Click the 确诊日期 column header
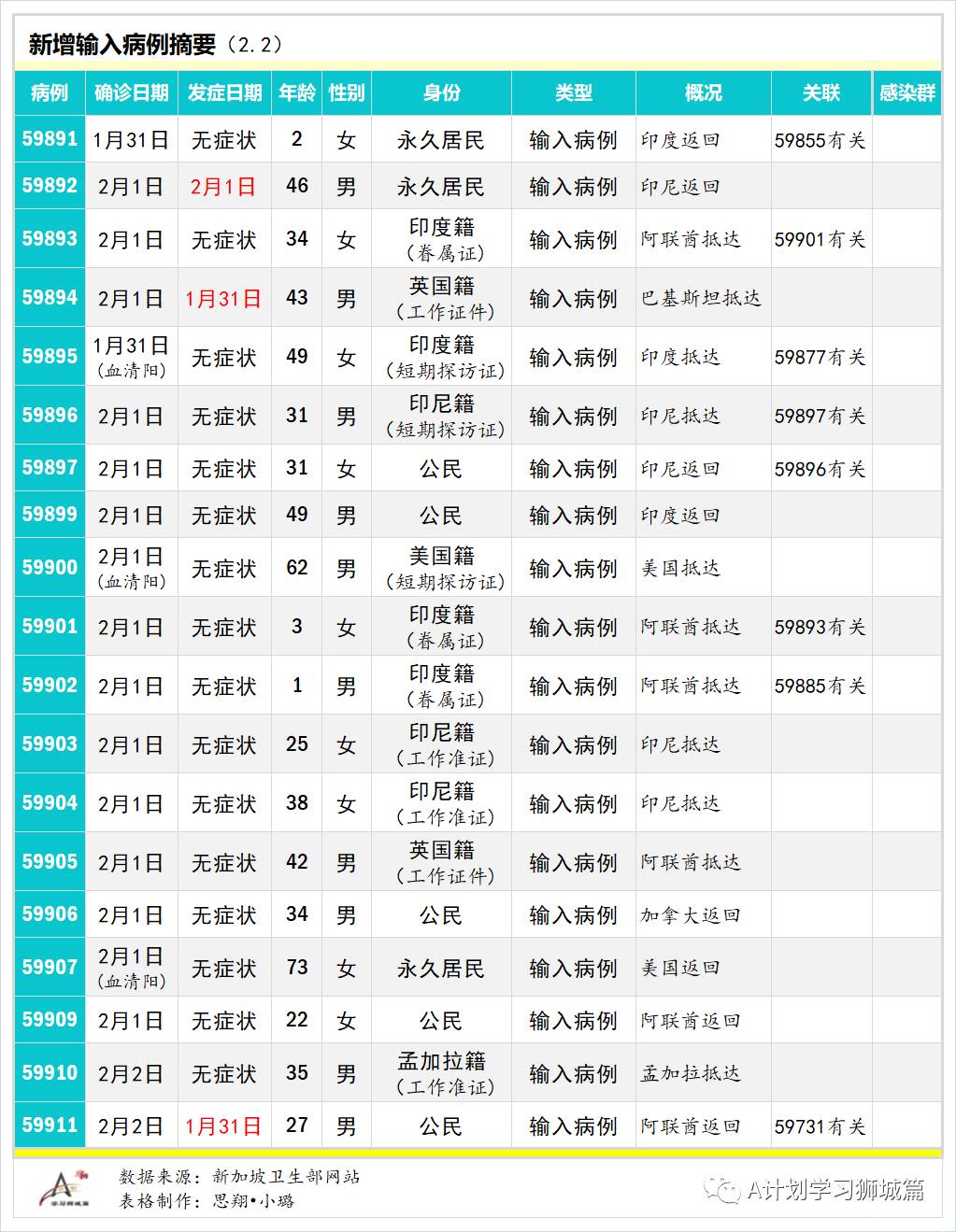The height and width of the screenshot is (1232, 956). pyautogui.click(x=132, y=93)
